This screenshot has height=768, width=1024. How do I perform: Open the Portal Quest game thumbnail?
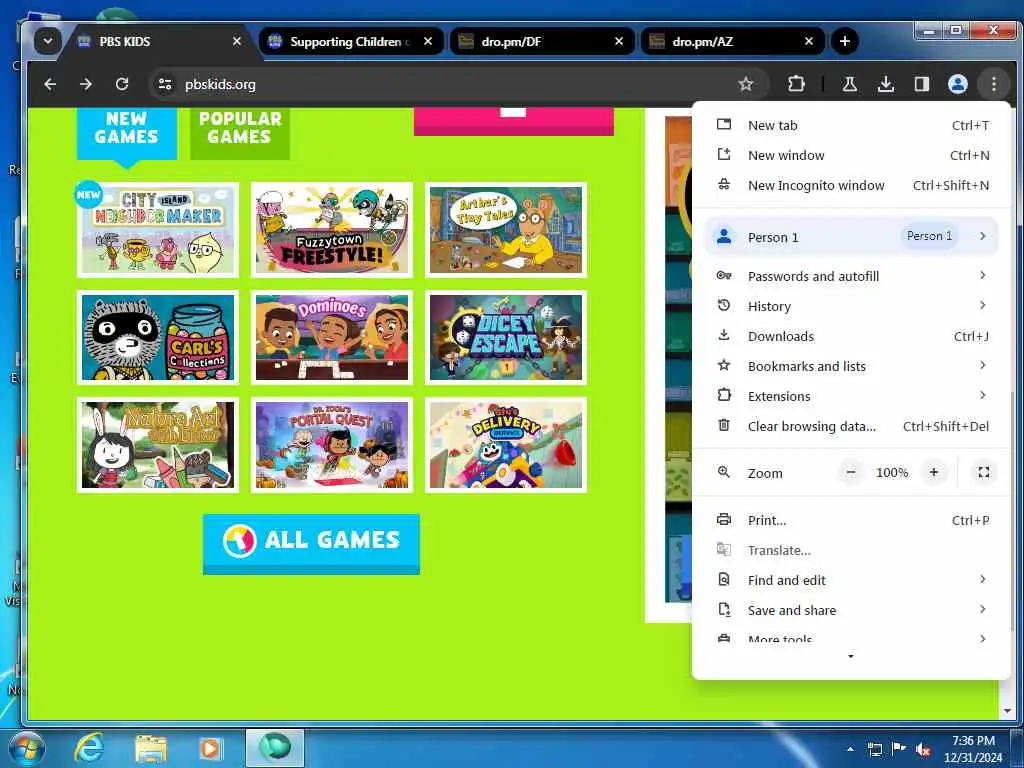pyautogui.click(x=332, y=445)
